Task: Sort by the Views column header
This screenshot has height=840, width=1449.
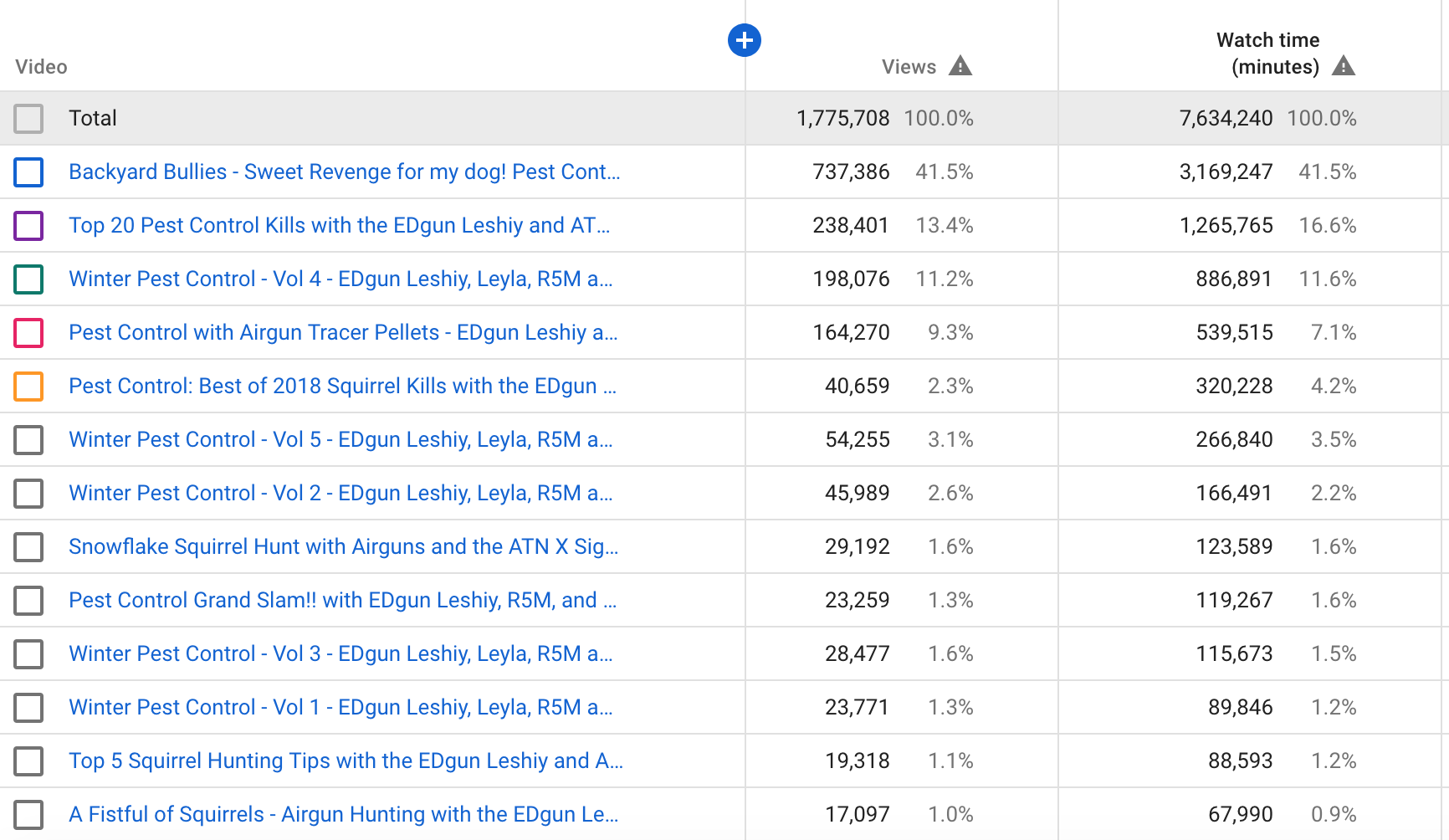Action: point(908,67)
